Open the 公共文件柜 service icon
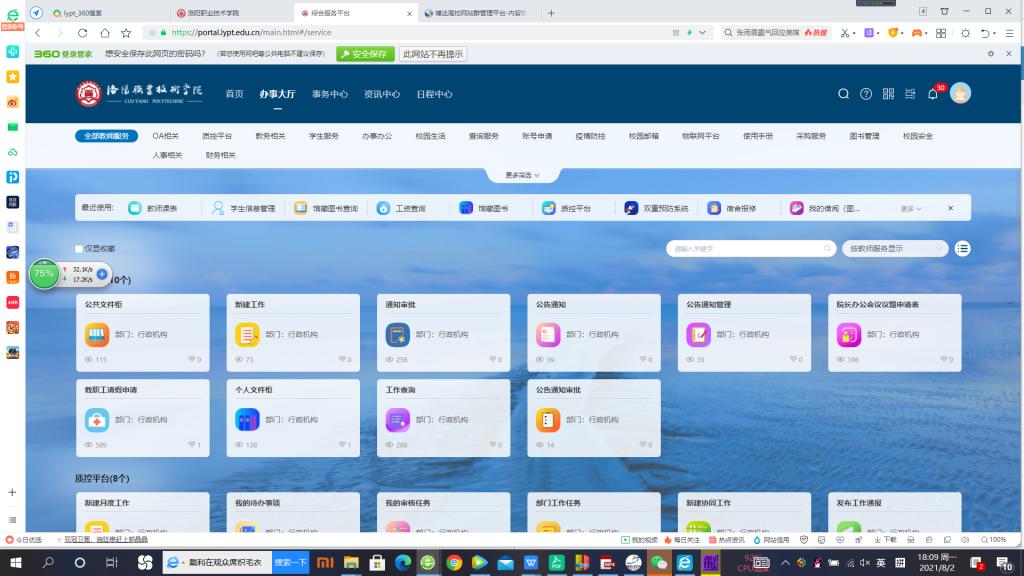This screenshot has width=1024, height=576. 96,335
